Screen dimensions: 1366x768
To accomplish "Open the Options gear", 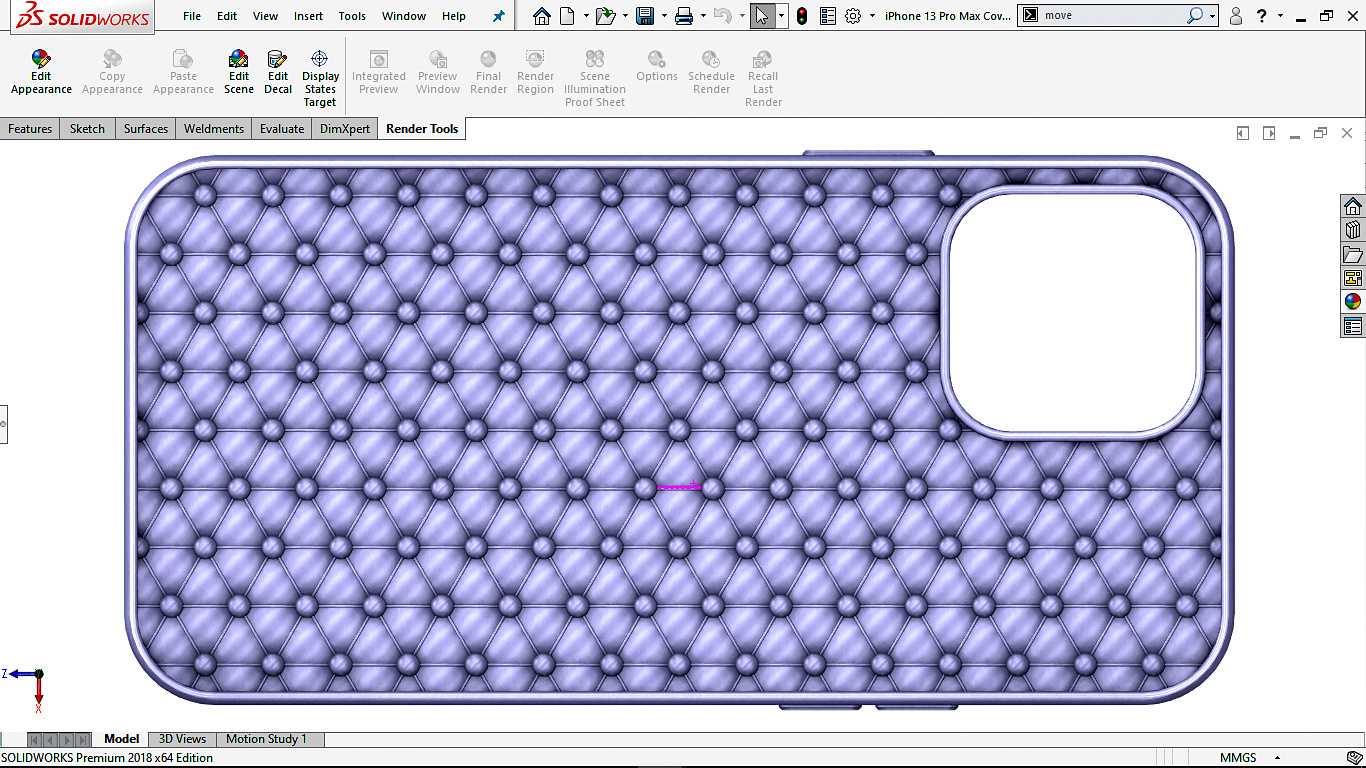I will pyautogui.click(x=853, y=16).
